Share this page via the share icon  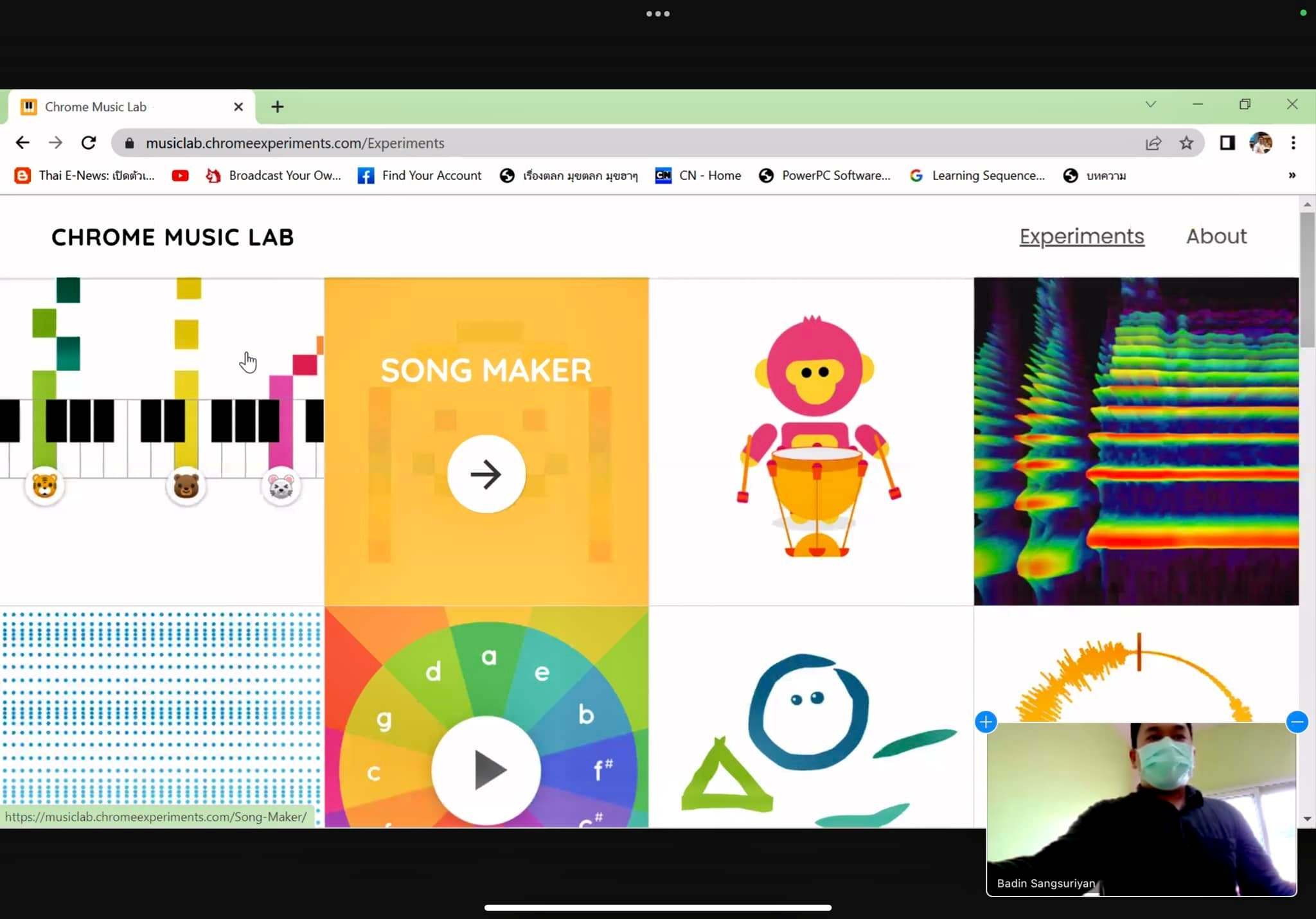[x=1153, y=143]
